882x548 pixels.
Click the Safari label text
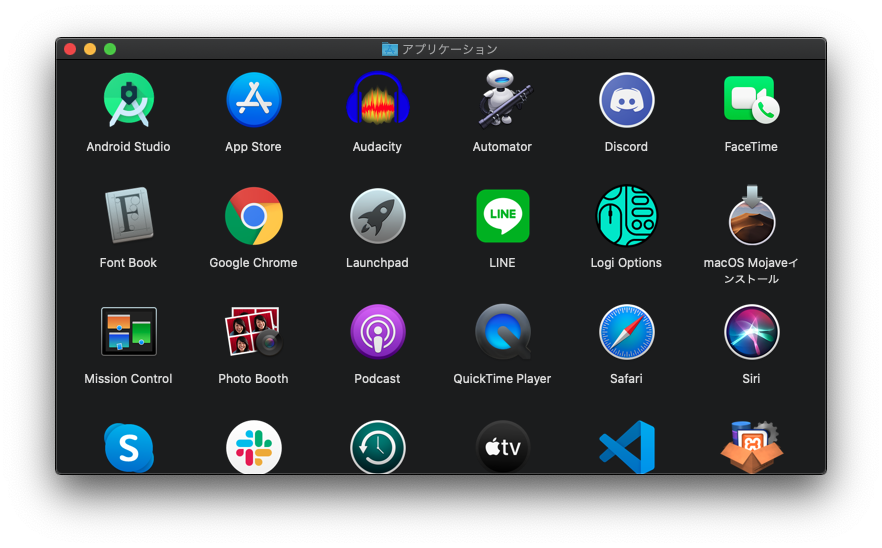[x=626, y=379]
